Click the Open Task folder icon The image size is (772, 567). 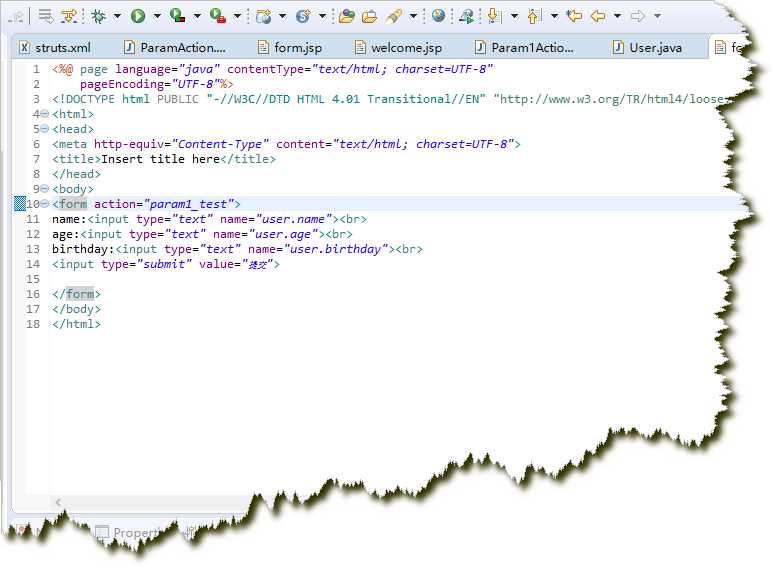tap(369, 16)
